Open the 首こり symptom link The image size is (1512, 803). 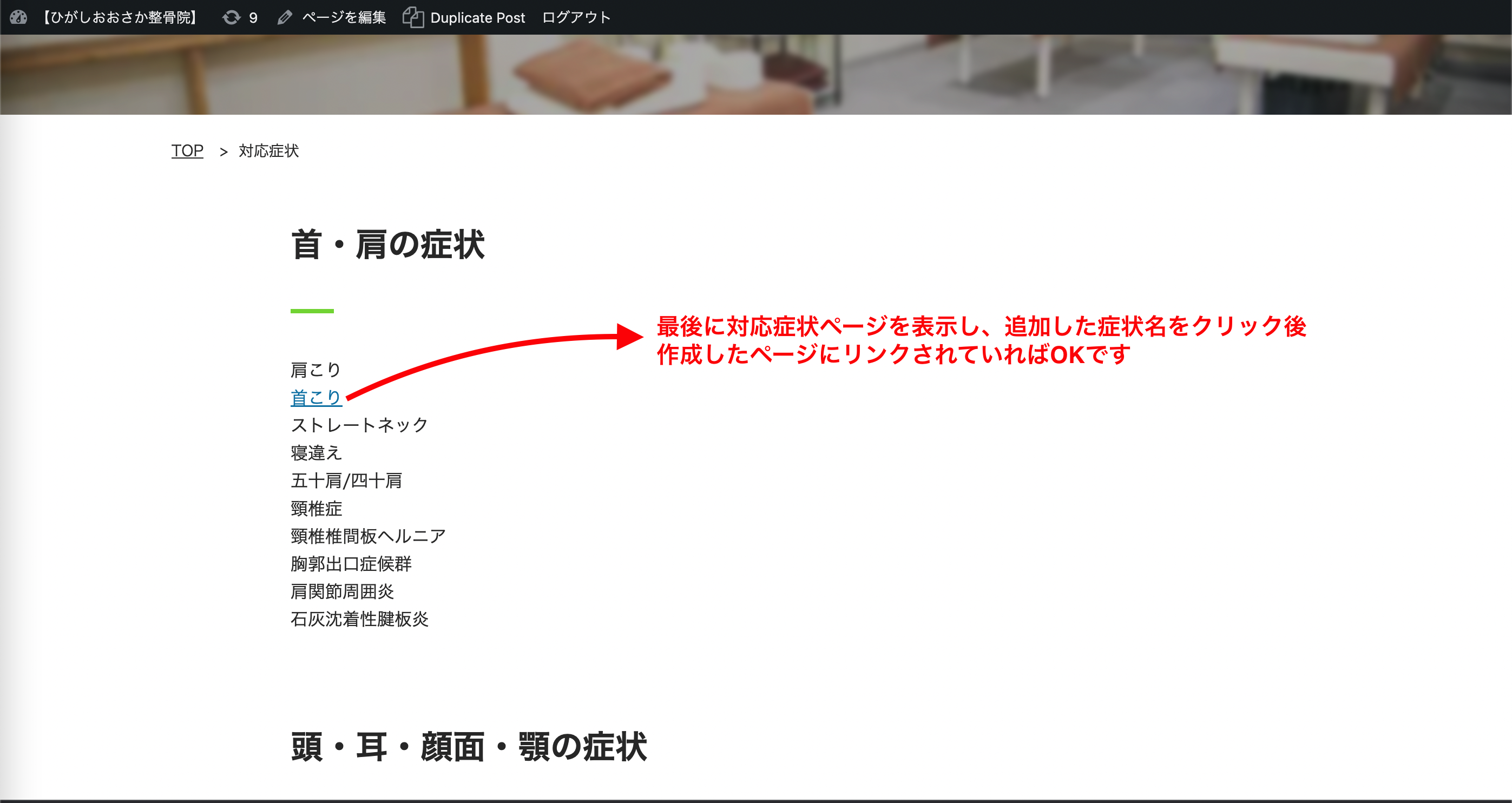coord(316,397)
